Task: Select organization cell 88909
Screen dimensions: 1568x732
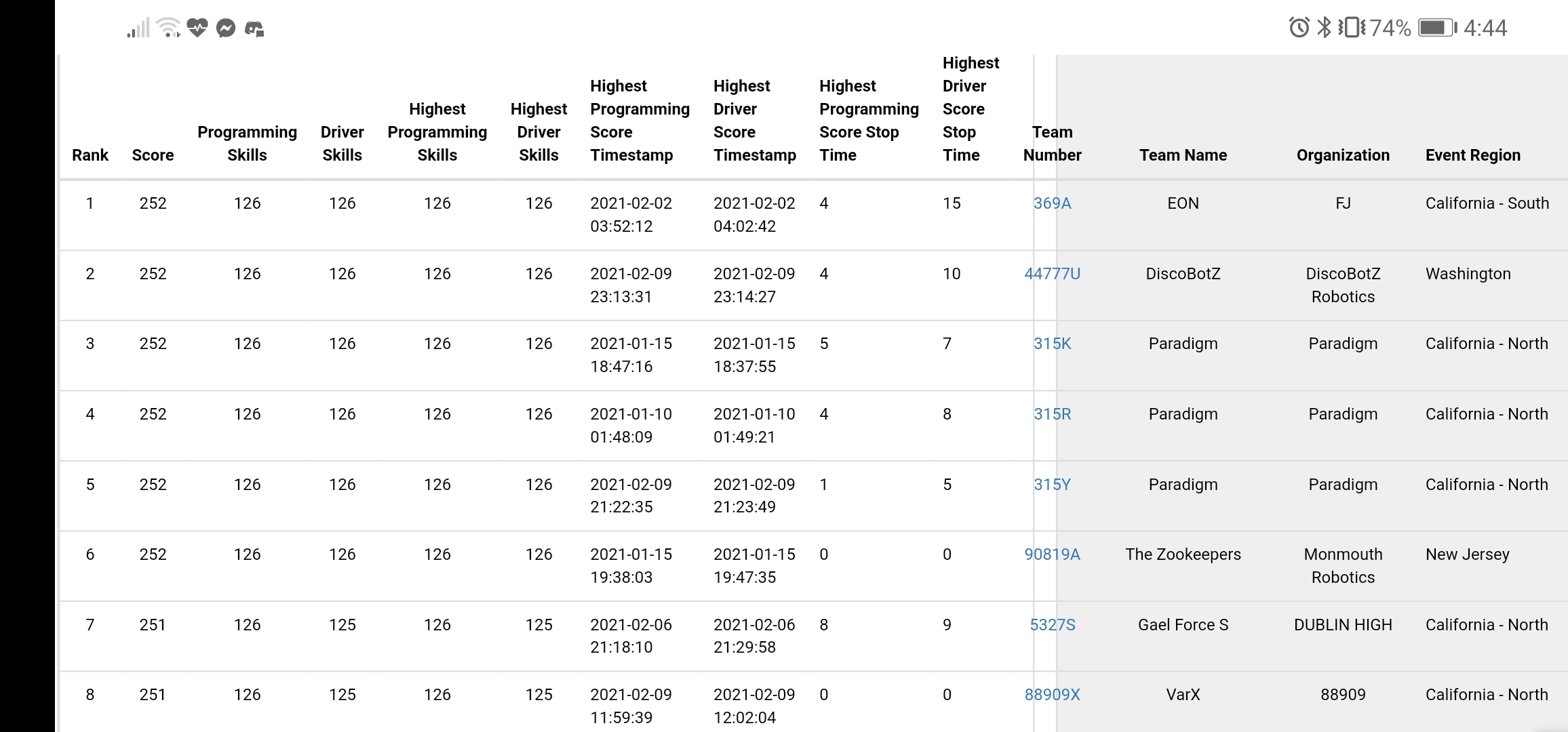Action: [x=1343, y=695]
